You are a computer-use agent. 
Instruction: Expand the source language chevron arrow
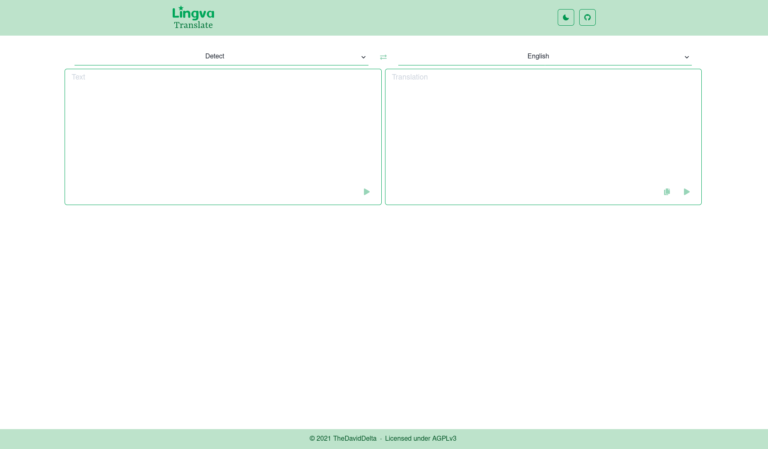pos(363,57)
